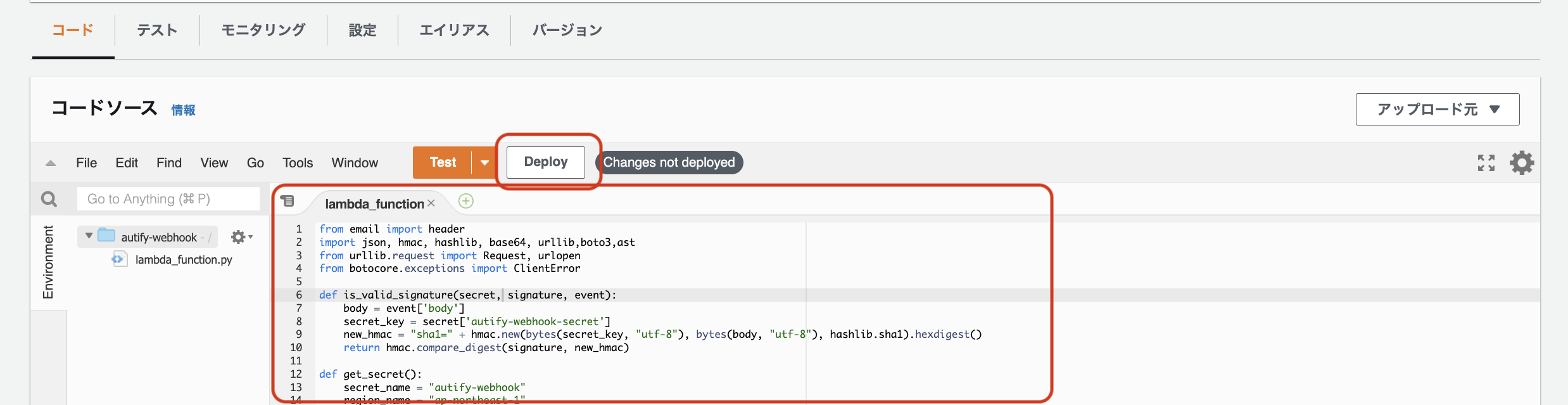This screenshot has width=1568, height=405.
Task: Switch to the テスト tab
Action: (x=157, y=30)
